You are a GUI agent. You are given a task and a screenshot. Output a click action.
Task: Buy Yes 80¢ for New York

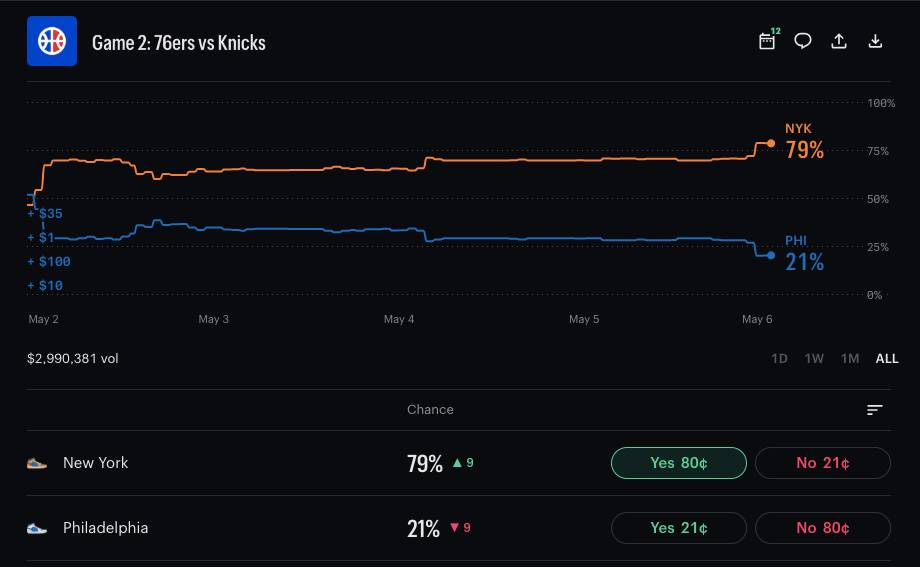[x=679, y=463]
